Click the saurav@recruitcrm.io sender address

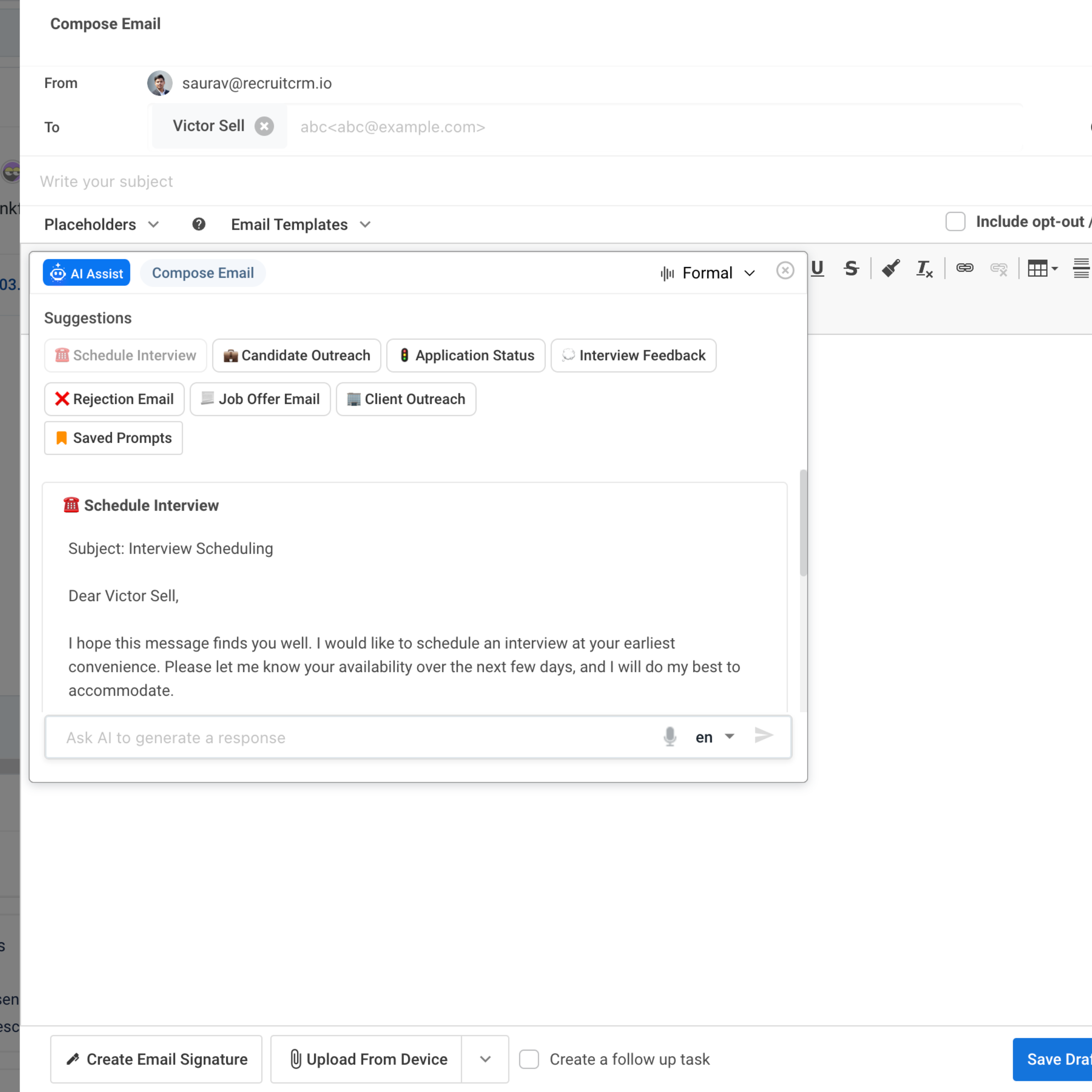click(x=257, y=83)
